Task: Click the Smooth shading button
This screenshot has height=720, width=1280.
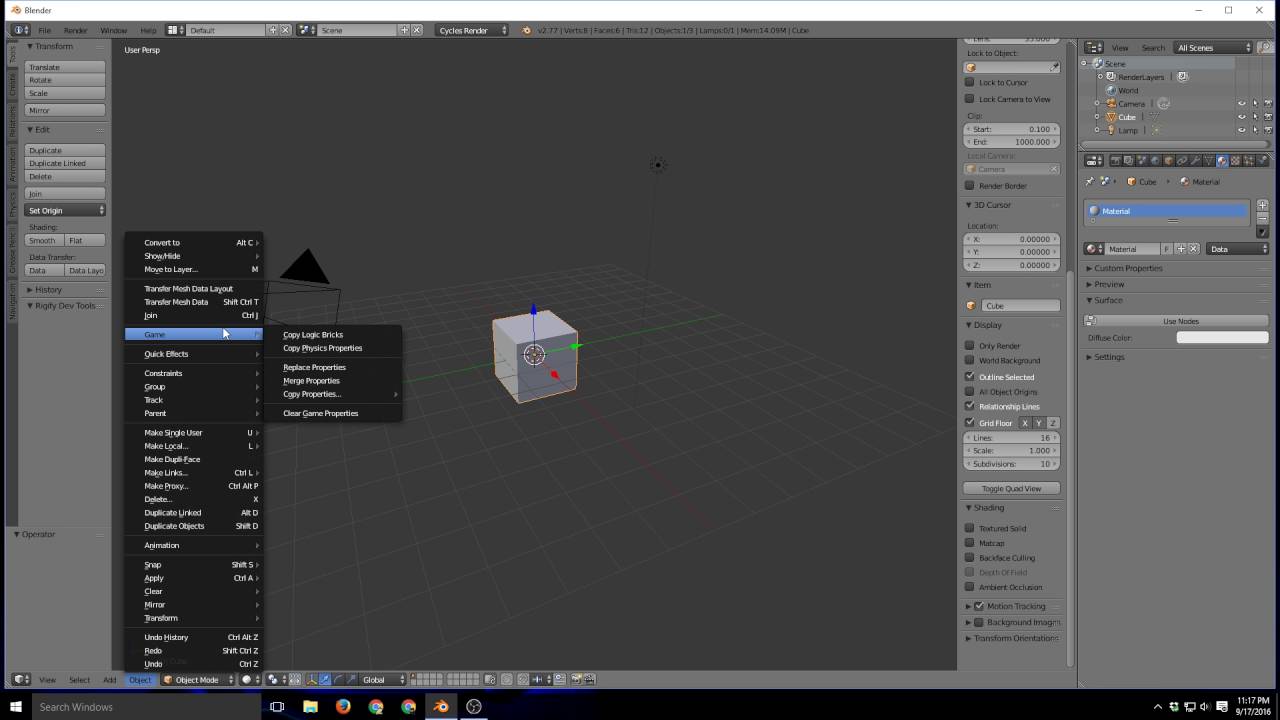Action: tap(44, 241)
